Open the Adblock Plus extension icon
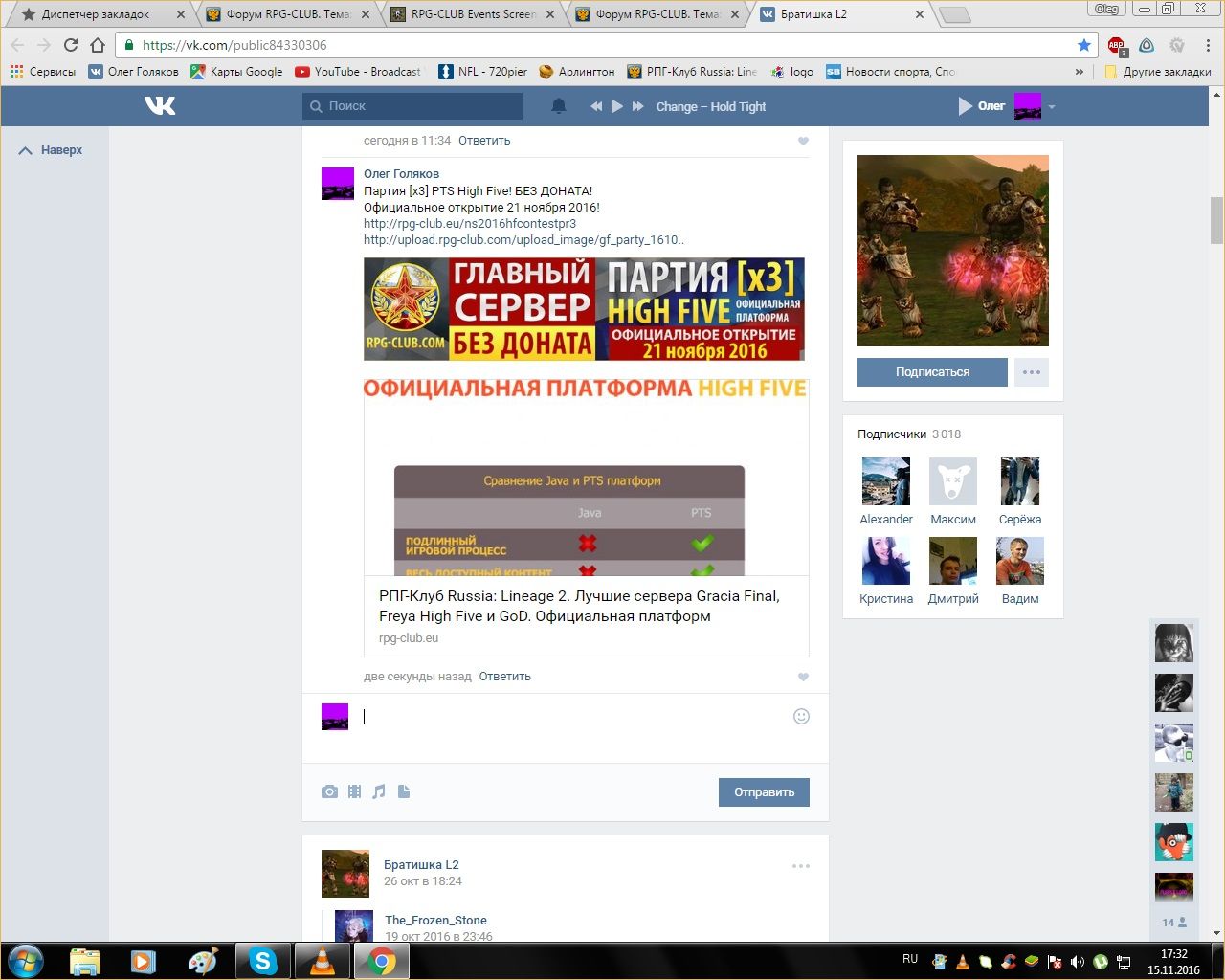This screenshot has height=980, width=1225. tap(1116, 46)
